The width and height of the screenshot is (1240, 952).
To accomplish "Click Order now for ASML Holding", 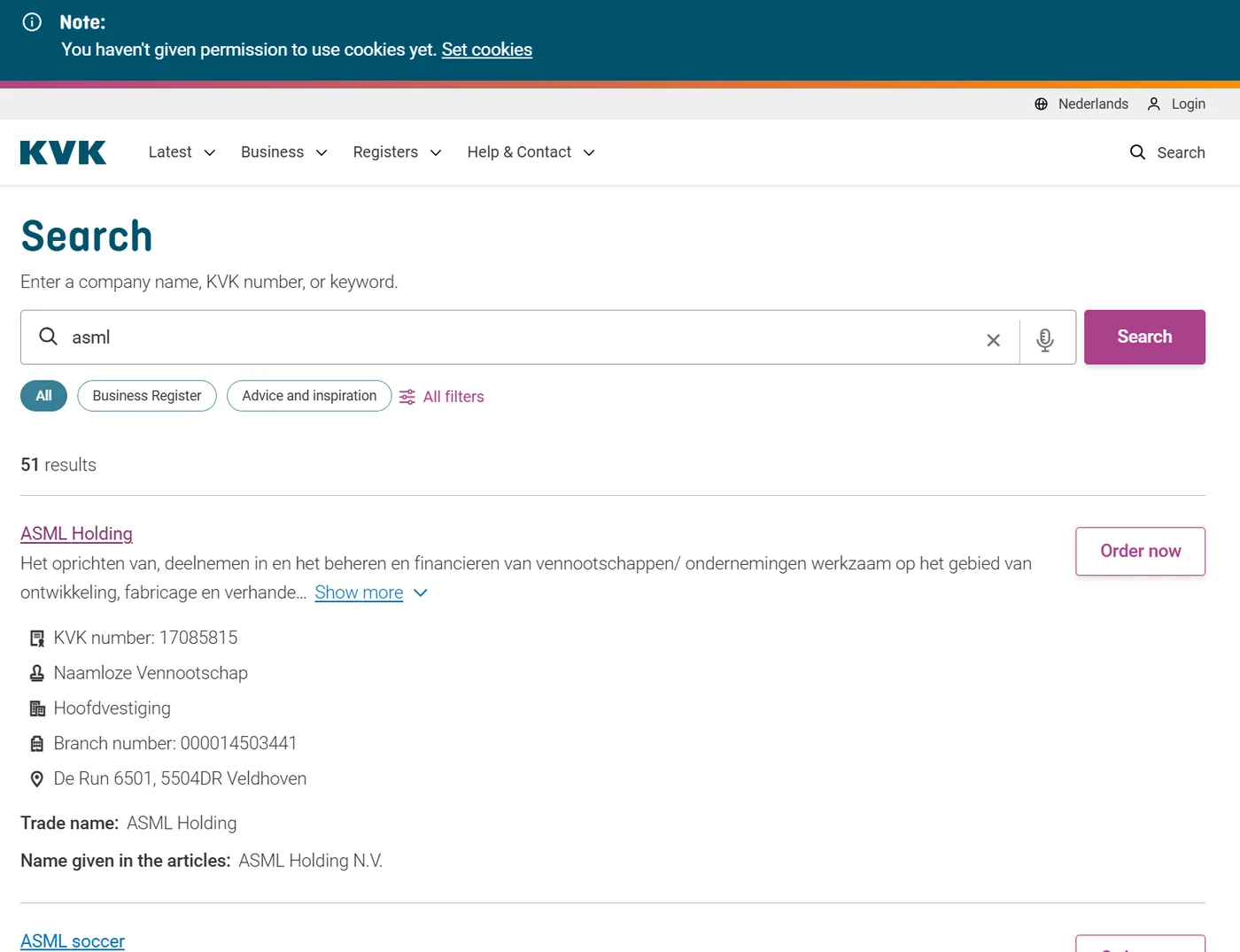I will [x=1140, y=552].
